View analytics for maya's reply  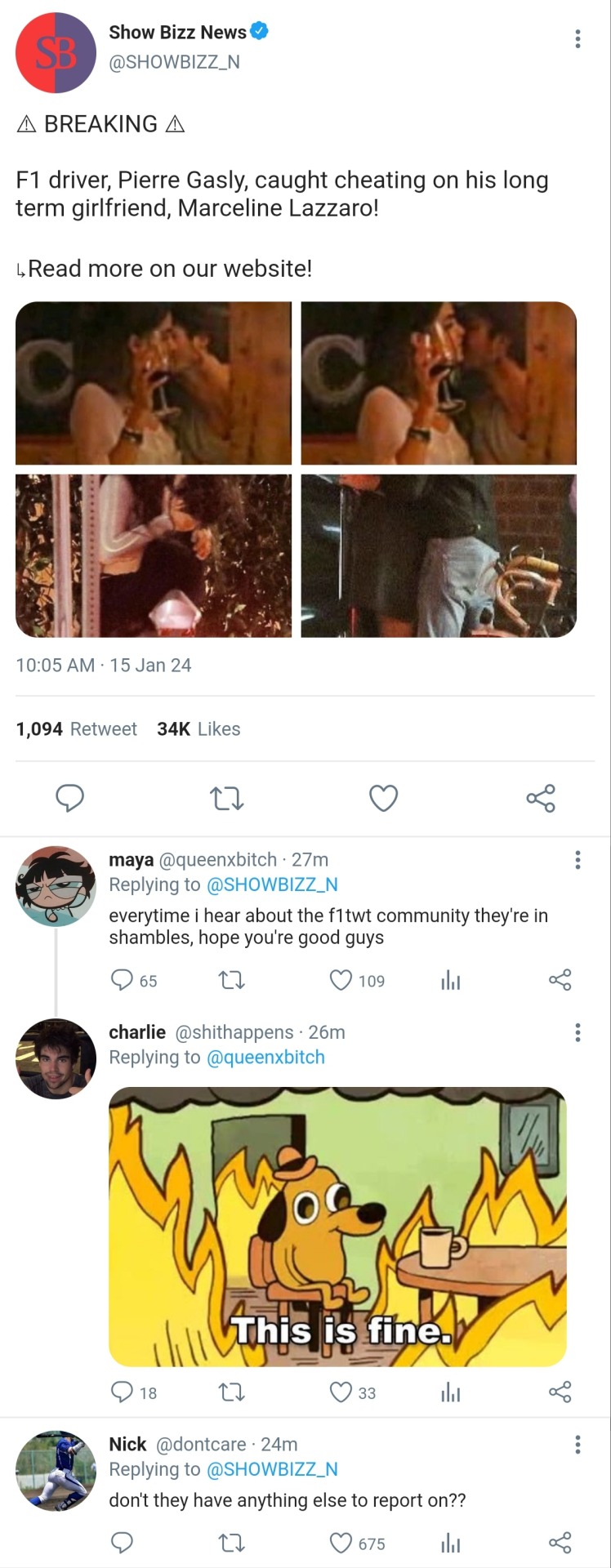point(450,980)
